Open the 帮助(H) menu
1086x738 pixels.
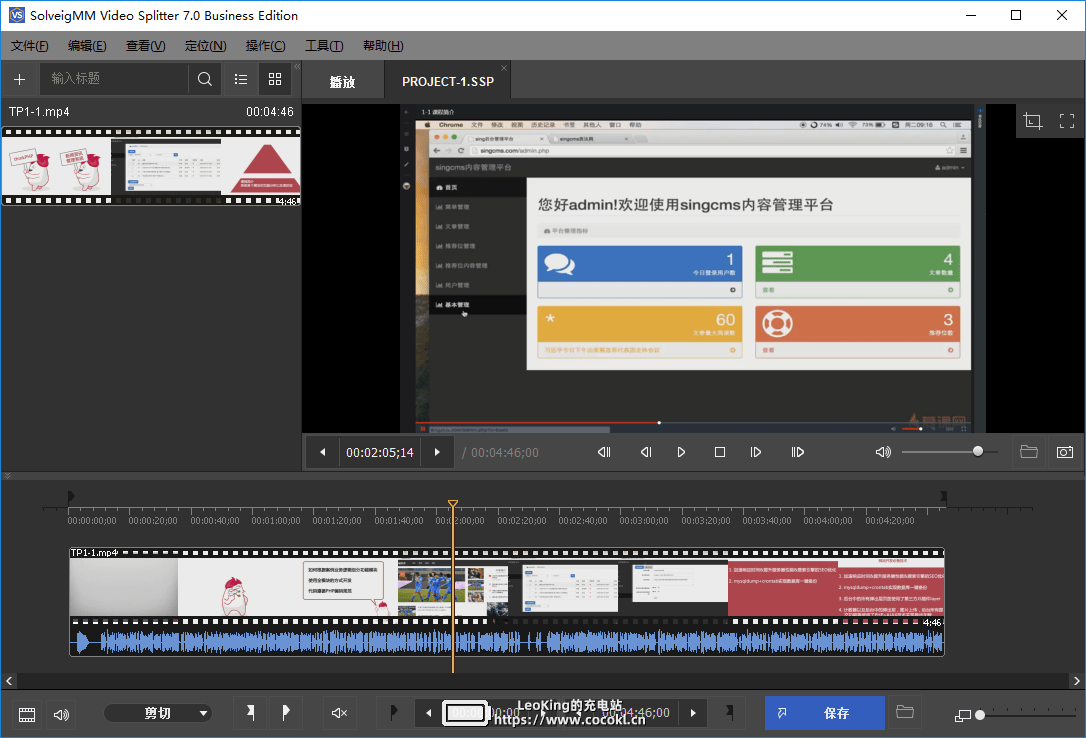point(383,46)
